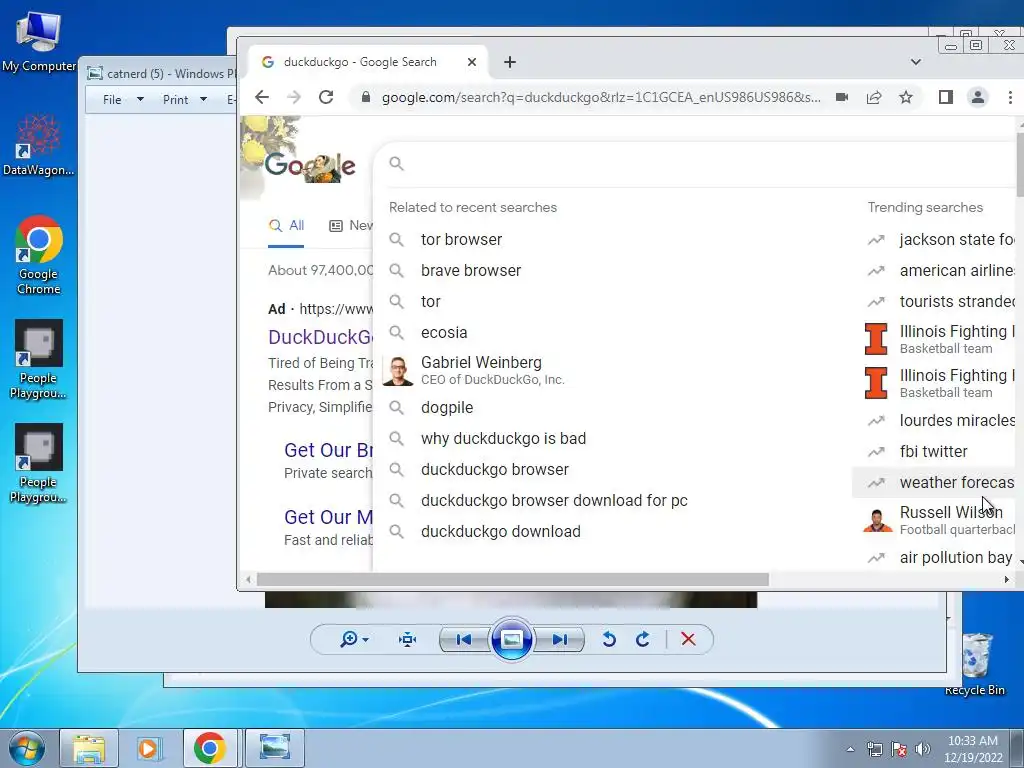Viewport: 1024px width, 768px height.
Task: Select the DataWagon desktop shortcut
Action: (39, 145)
